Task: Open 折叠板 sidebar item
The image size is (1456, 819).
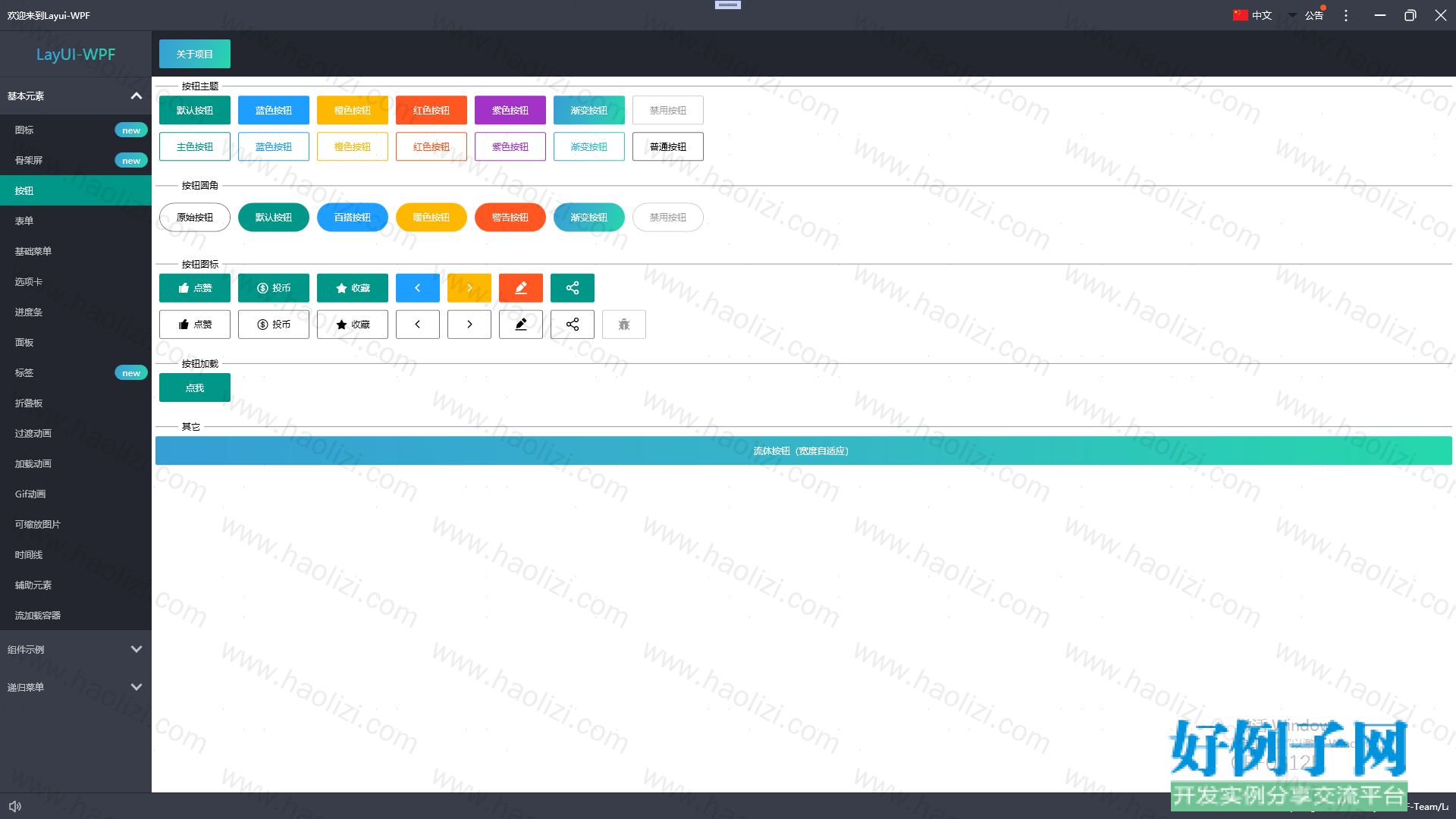Action: pos(76,403)
